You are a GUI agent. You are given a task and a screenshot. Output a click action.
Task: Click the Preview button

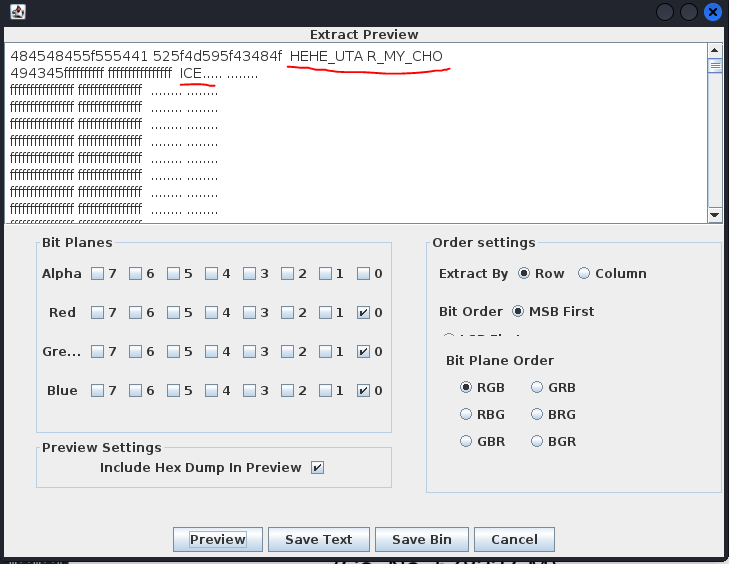[x=217, y=539]
